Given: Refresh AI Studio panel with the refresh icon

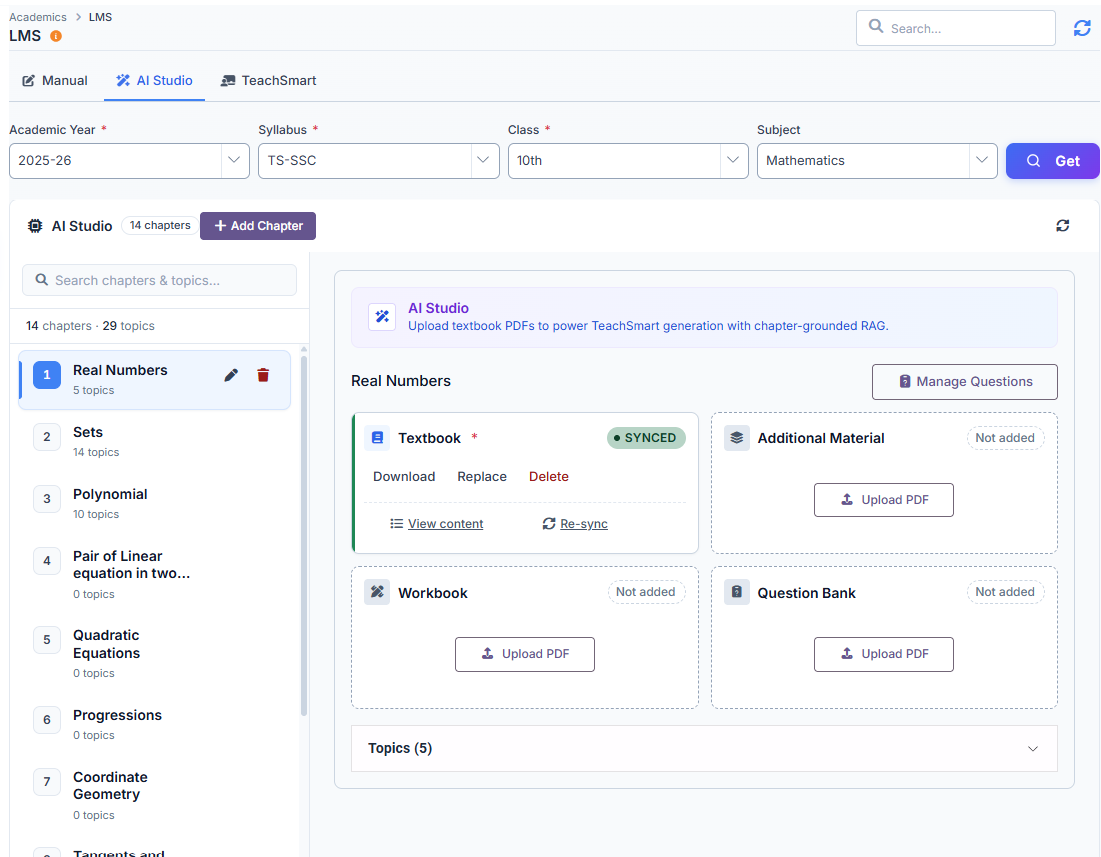Looking at the screenshot, I should pos(1062,225).
